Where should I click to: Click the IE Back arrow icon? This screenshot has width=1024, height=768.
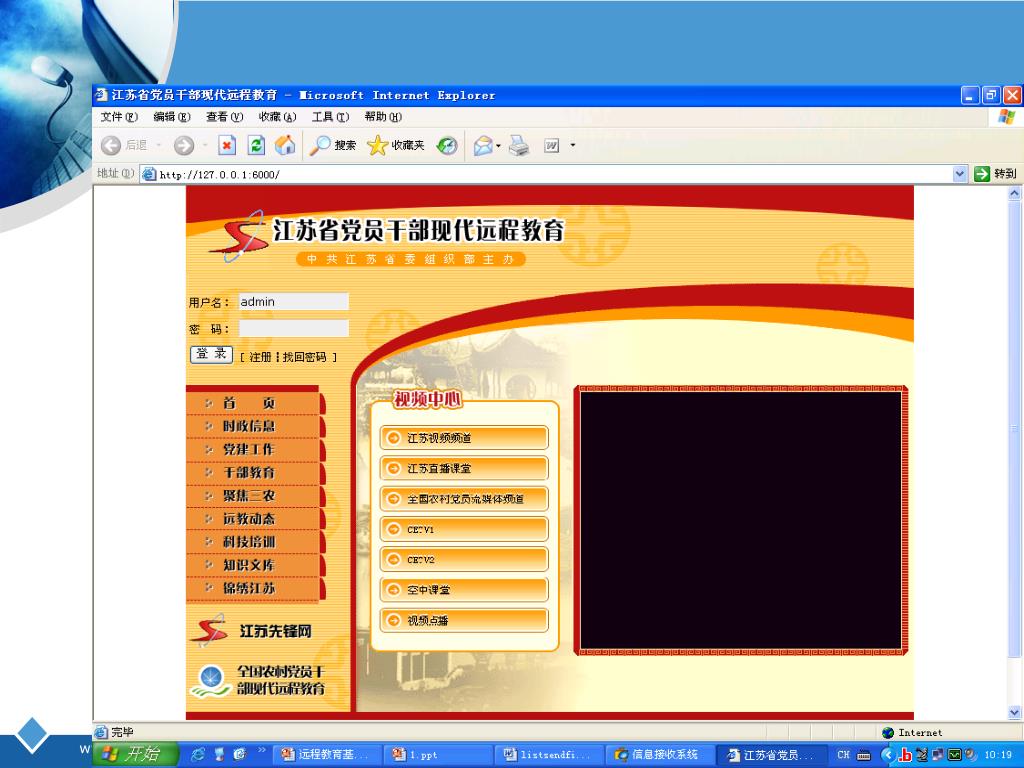(x=111, y=145)
